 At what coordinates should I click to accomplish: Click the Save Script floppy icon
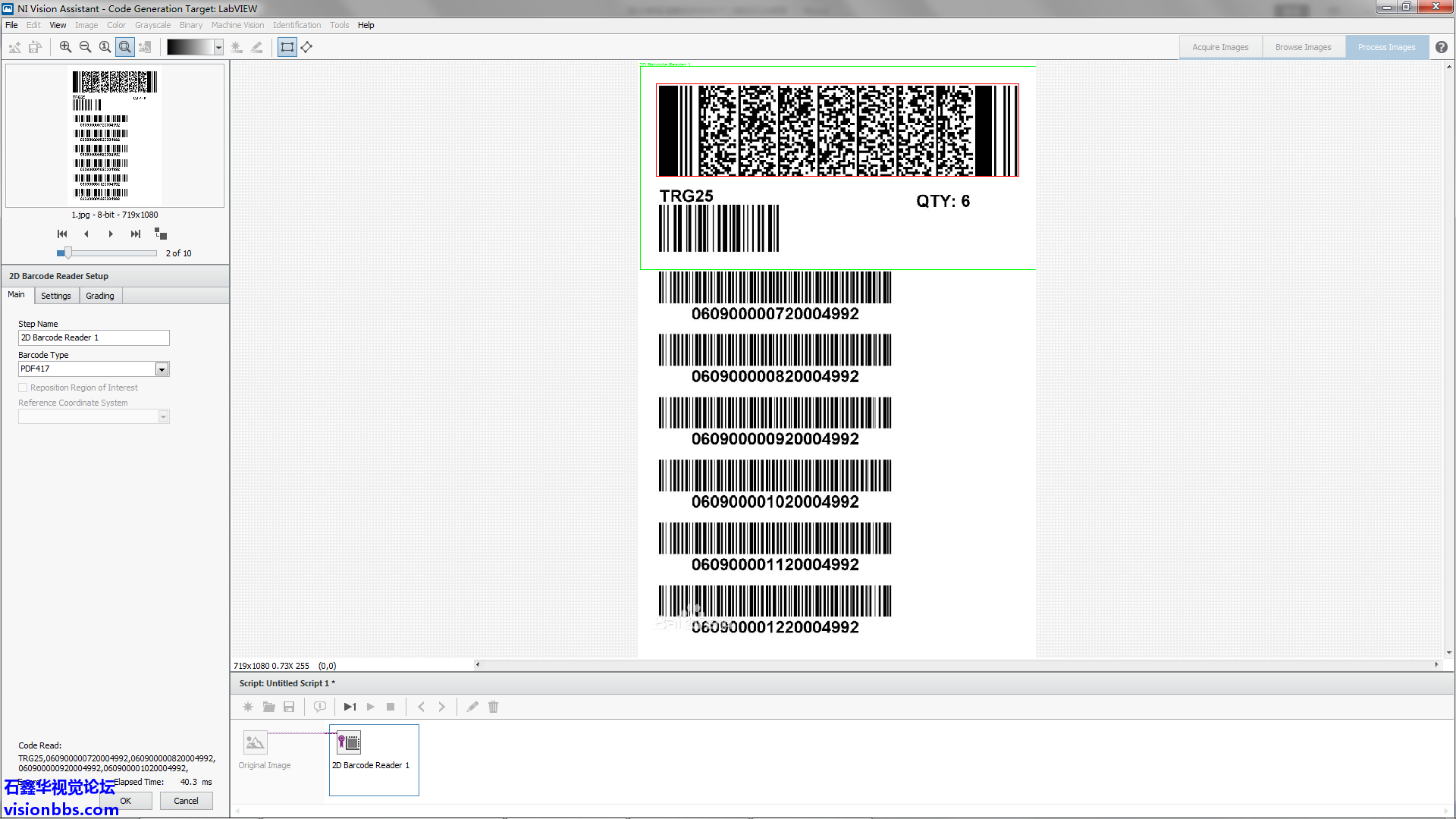(x=289, y=707)
